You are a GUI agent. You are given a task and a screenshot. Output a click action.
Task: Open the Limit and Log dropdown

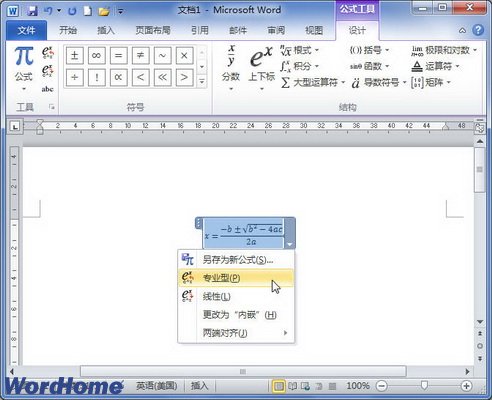[x=444, y=50]
